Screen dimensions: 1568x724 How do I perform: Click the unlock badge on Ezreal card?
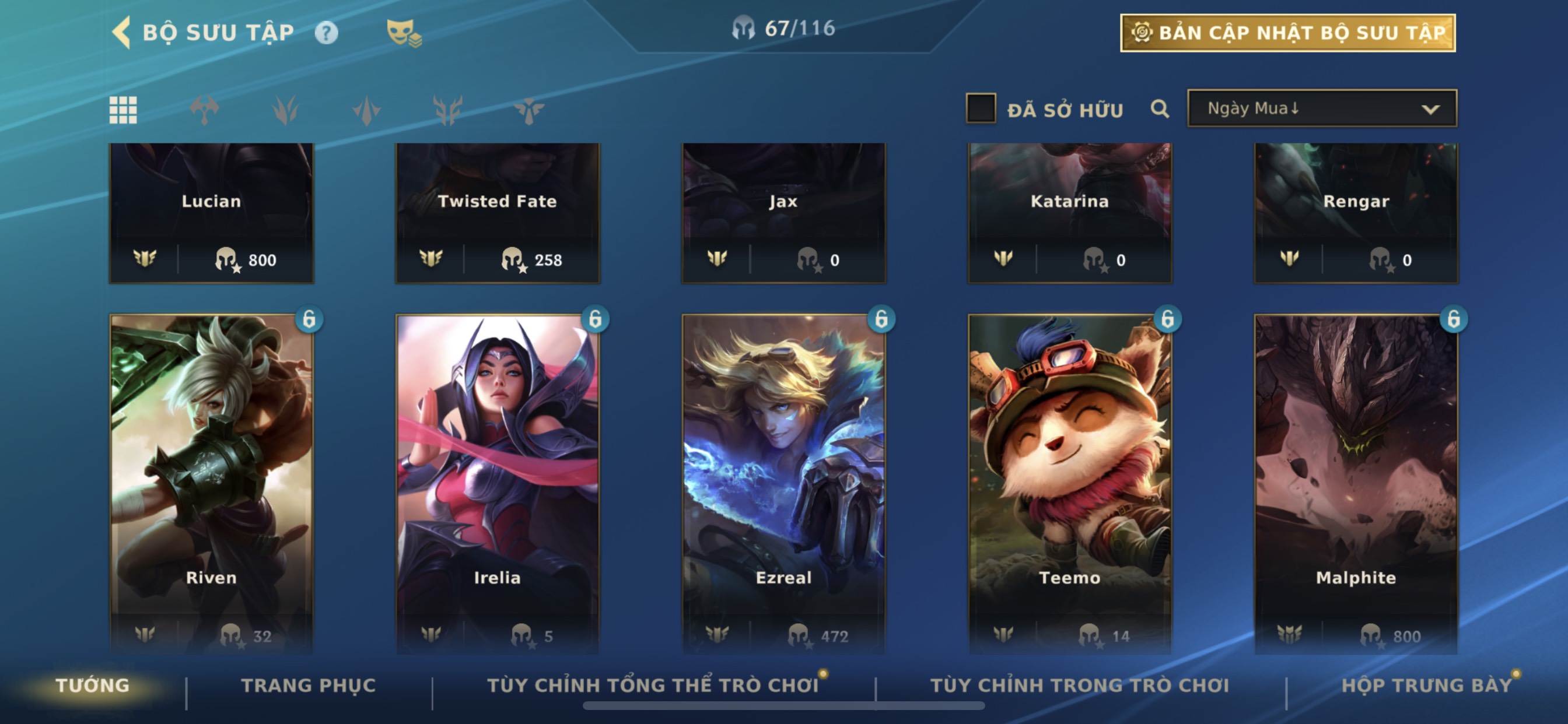point(881,319)
